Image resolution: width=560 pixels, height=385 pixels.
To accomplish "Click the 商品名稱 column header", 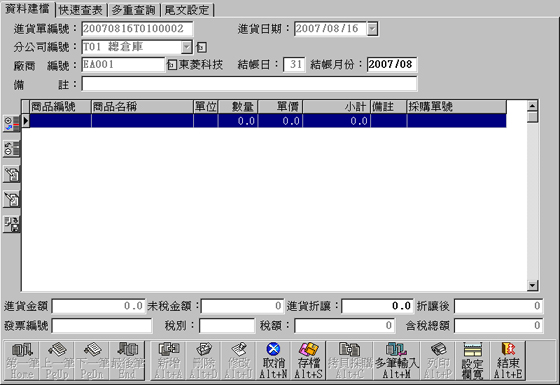I will 142,106.
